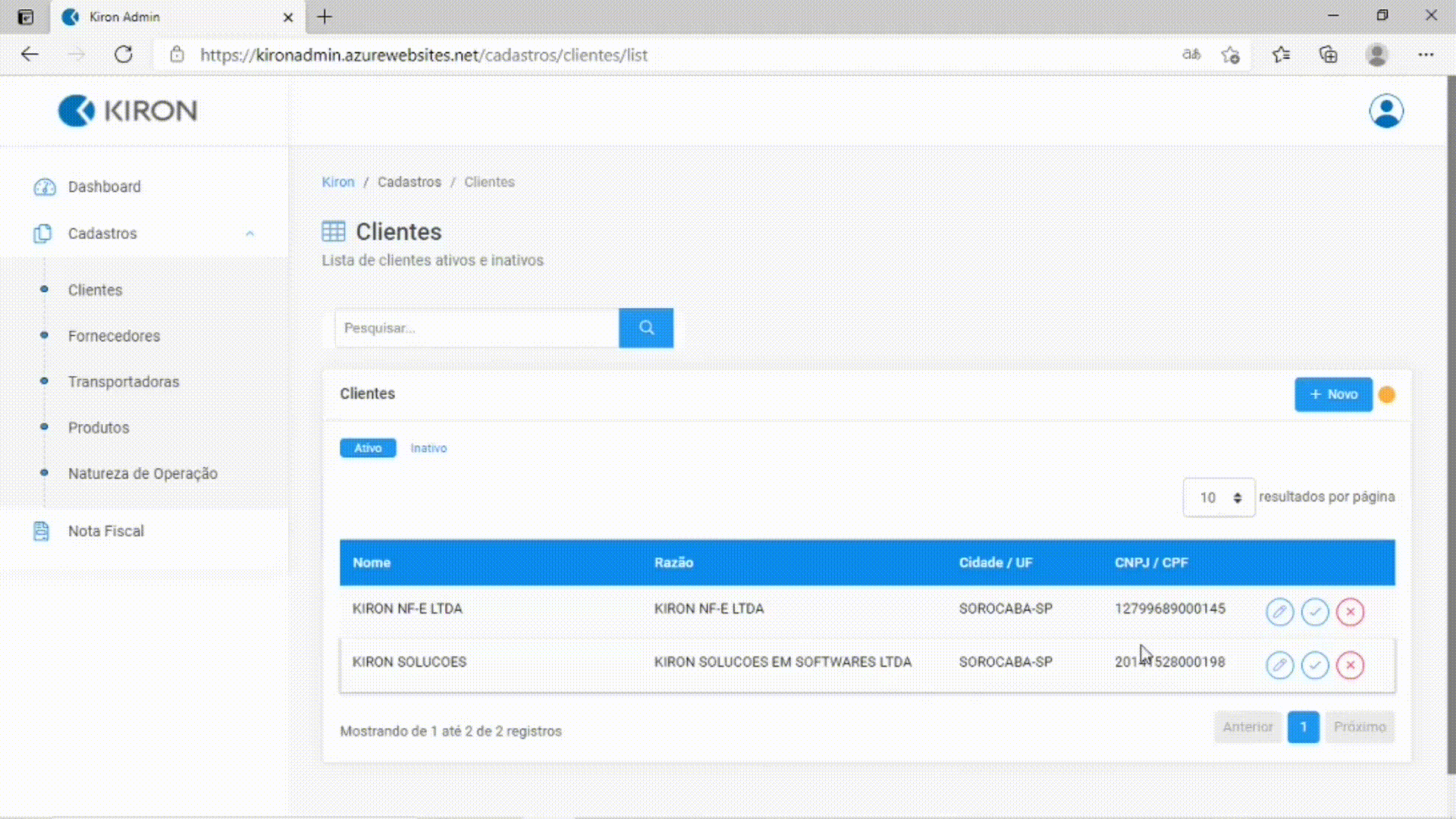The width and height of the screenshot is (1456, 819).
Task: Delete KIRON SOLUCOES with red X icon
Action: pos(1350,665)
